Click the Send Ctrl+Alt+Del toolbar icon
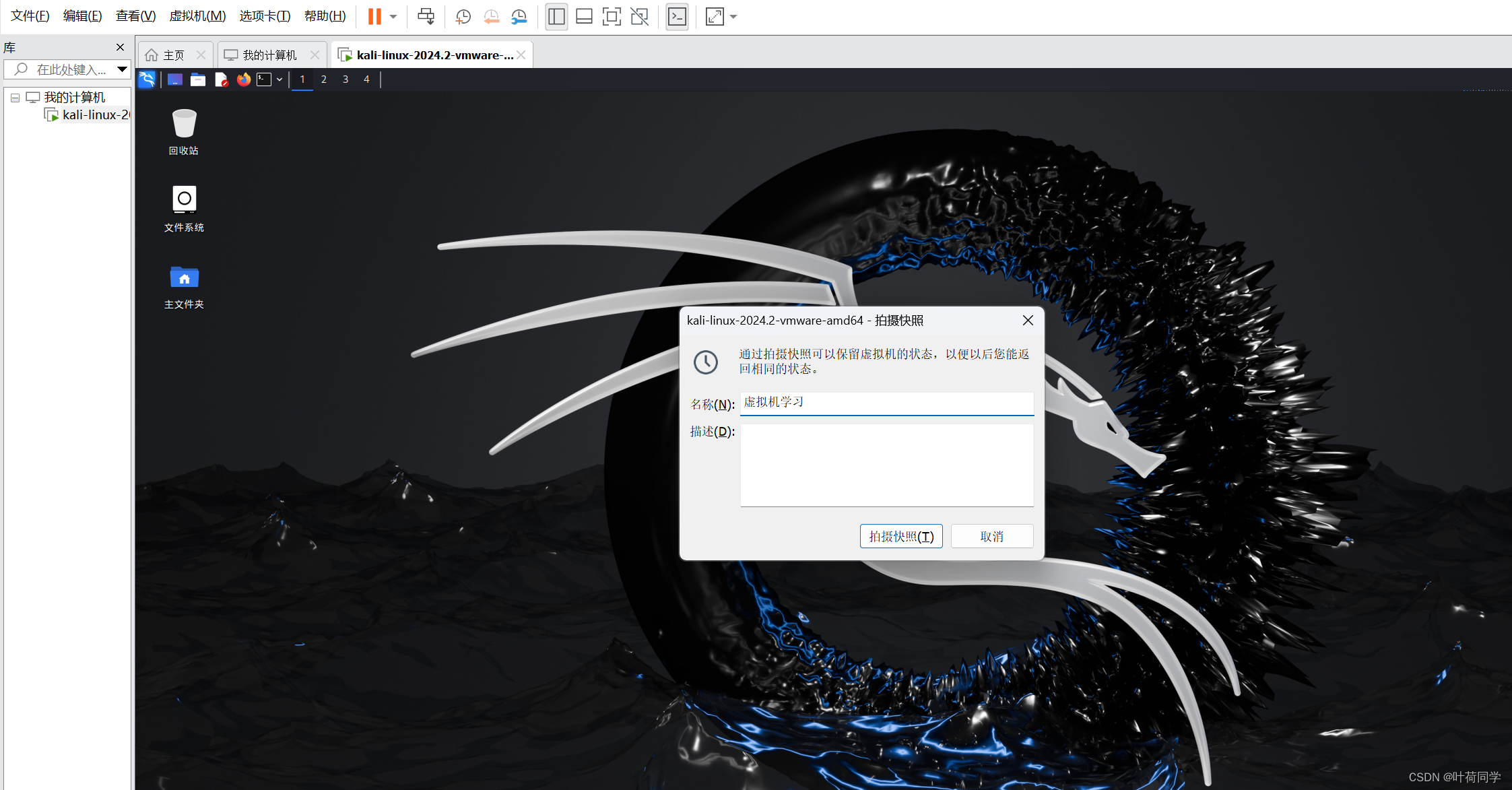1512x790 pixels. point(426,16)
